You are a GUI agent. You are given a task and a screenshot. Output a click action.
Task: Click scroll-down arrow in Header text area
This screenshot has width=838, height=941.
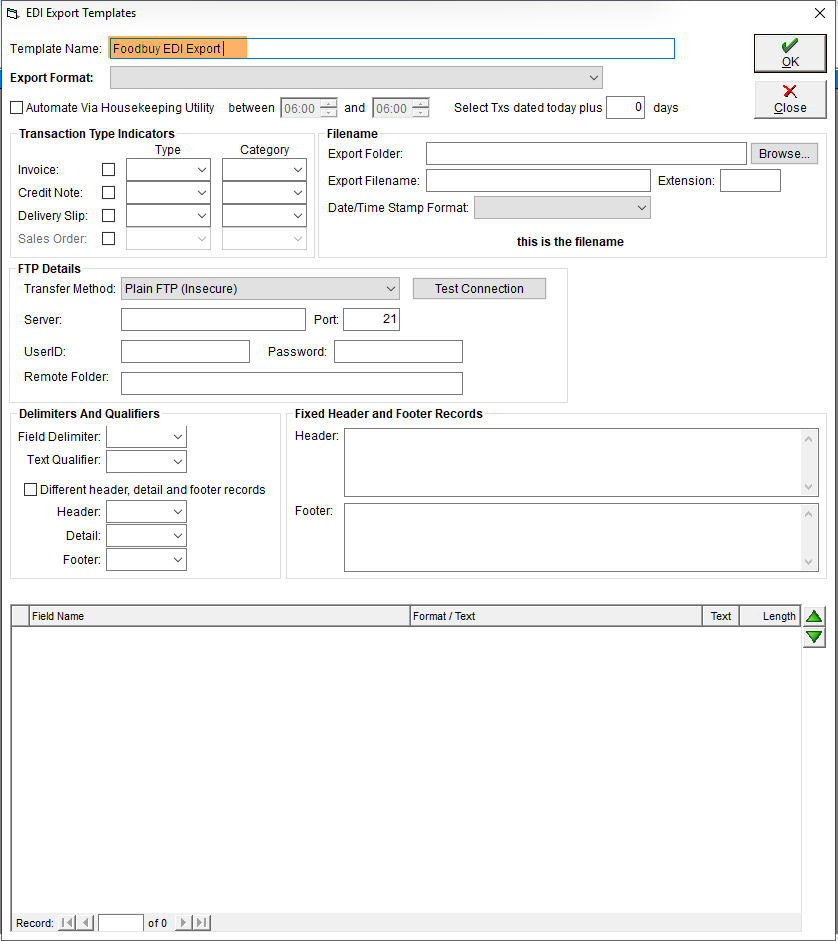(x=809, y=487)
